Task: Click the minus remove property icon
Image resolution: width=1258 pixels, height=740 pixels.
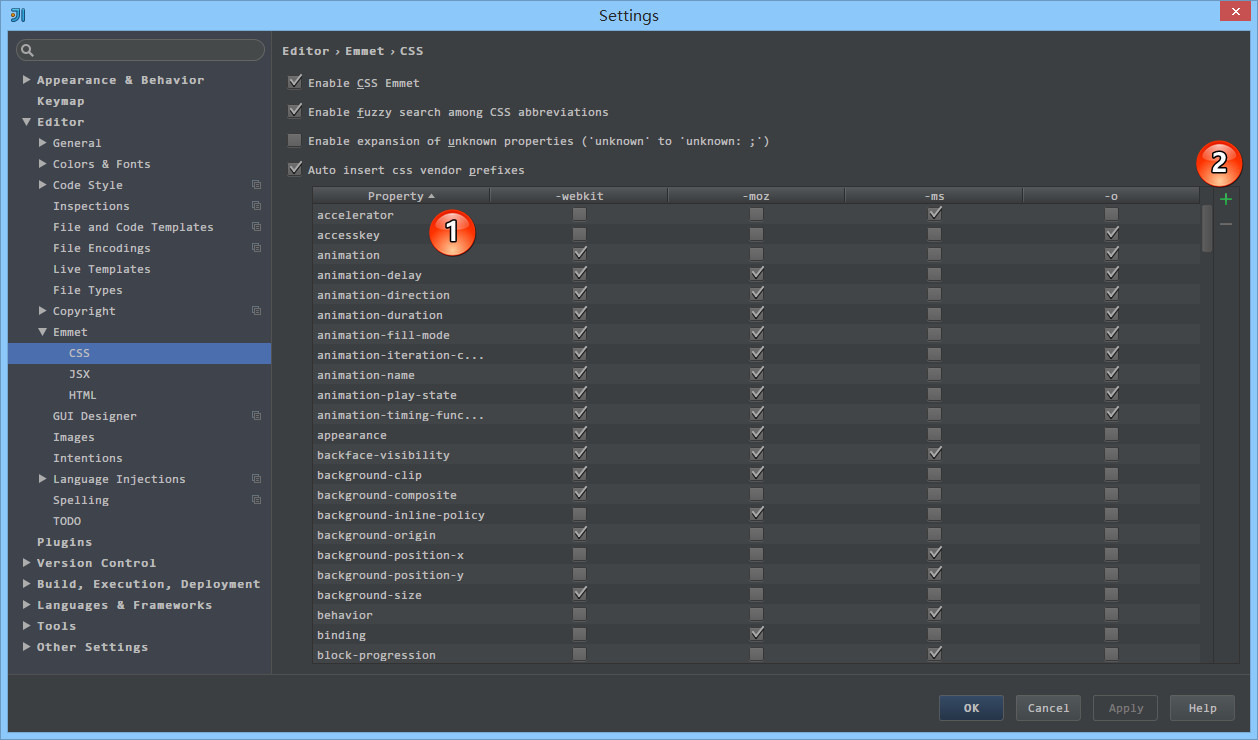Action: [1226, 224]
